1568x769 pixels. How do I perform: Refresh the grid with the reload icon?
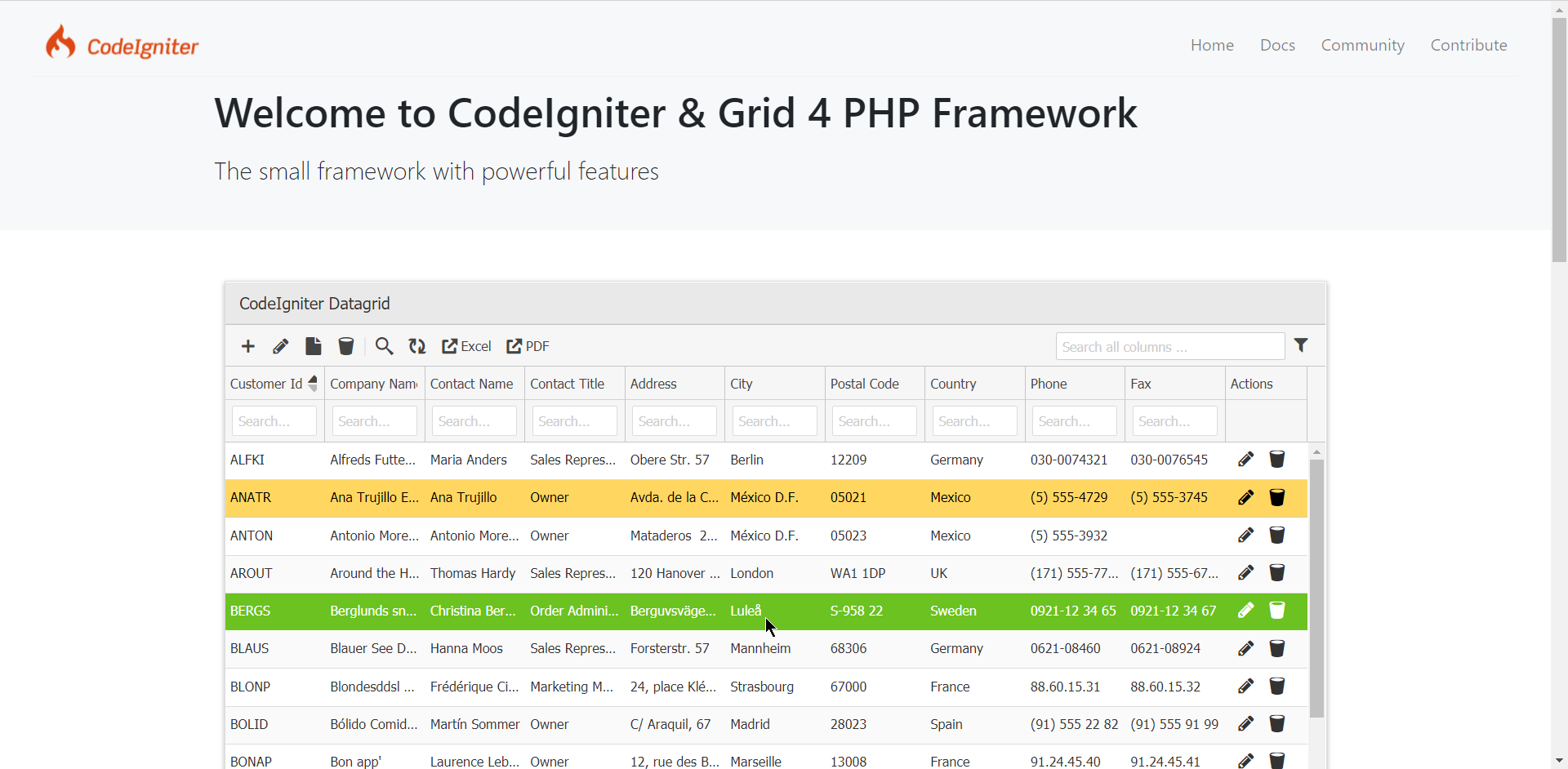coord(417,346)
